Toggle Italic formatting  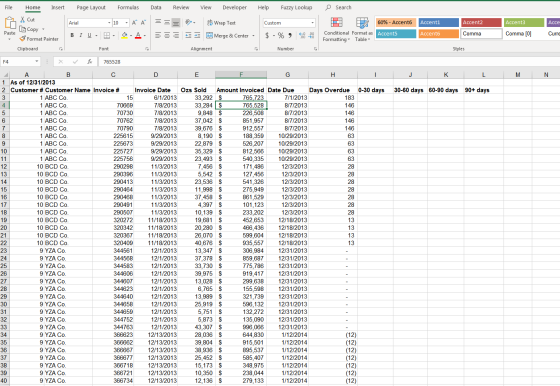pos(81,35)
